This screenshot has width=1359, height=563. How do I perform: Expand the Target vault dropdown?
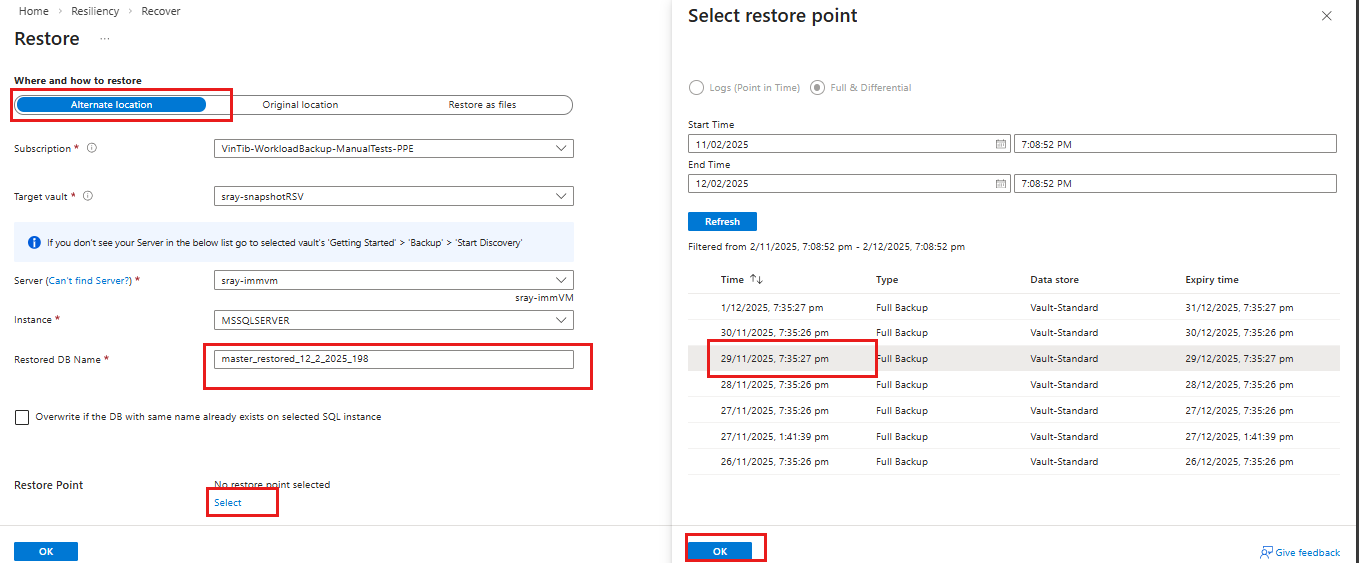tap(394, 197)
